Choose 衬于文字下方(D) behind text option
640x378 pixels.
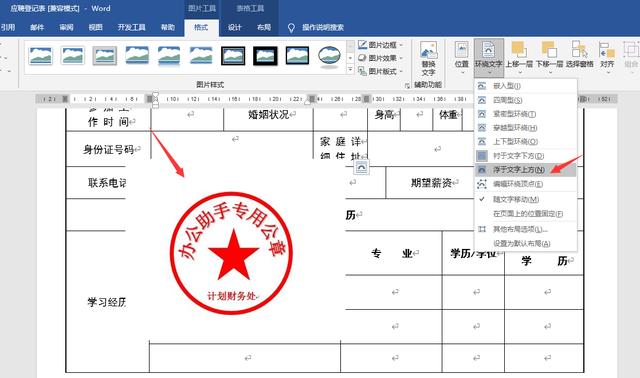pyautogui.click(x=526, y=156)
